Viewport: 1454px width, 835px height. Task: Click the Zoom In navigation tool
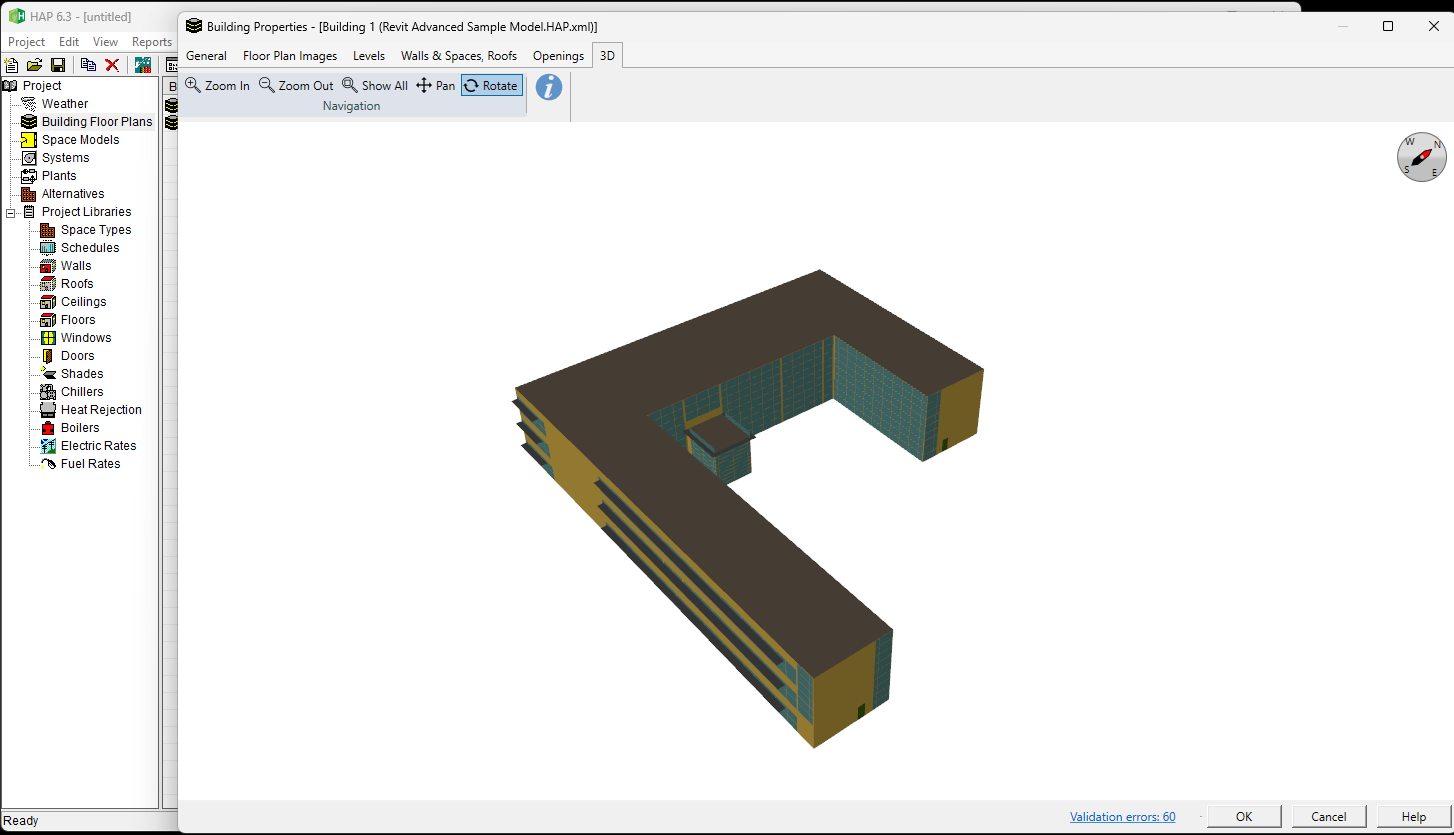(218, 86)
